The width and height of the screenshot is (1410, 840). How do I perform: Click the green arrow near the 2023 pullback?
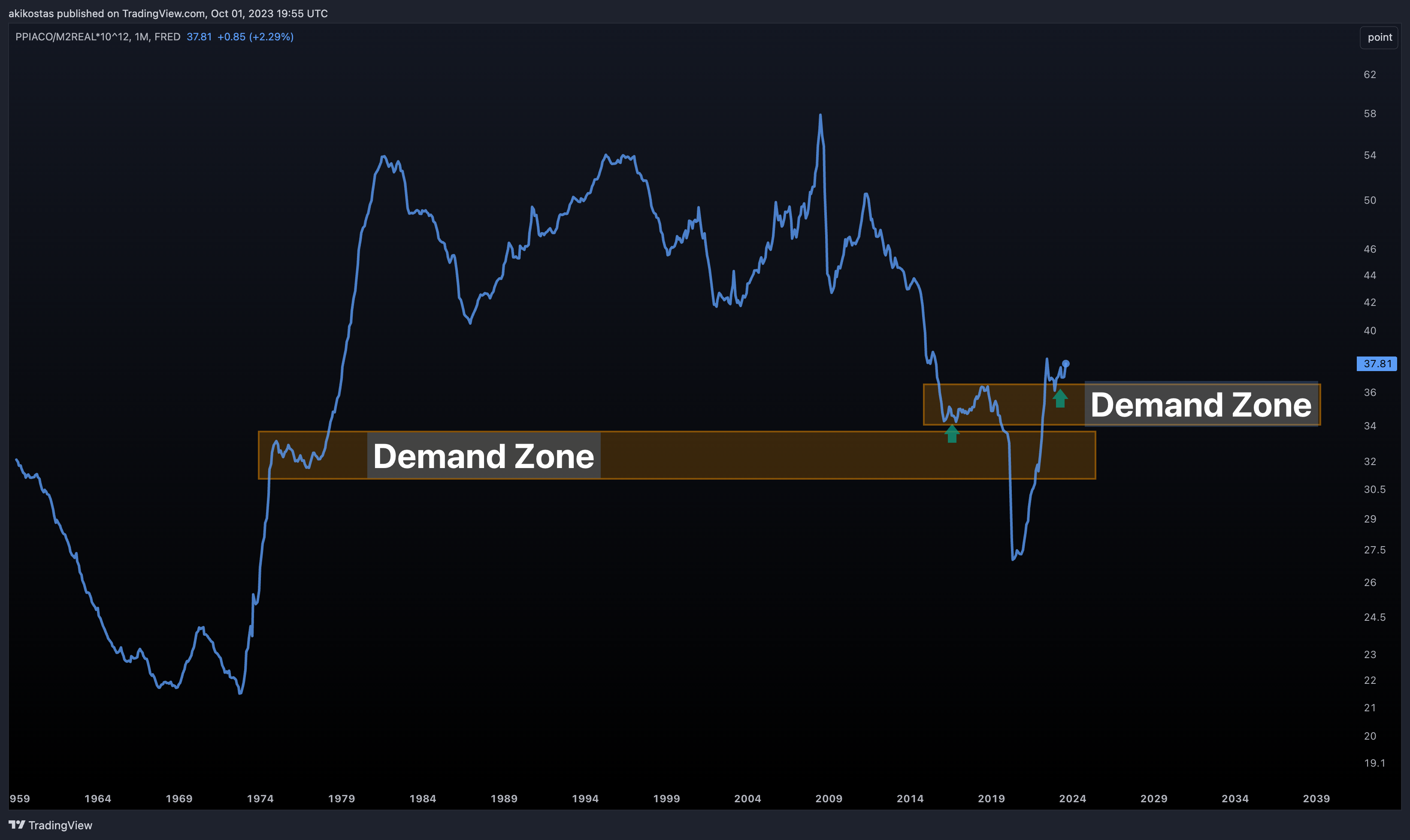pos(1060,398)
